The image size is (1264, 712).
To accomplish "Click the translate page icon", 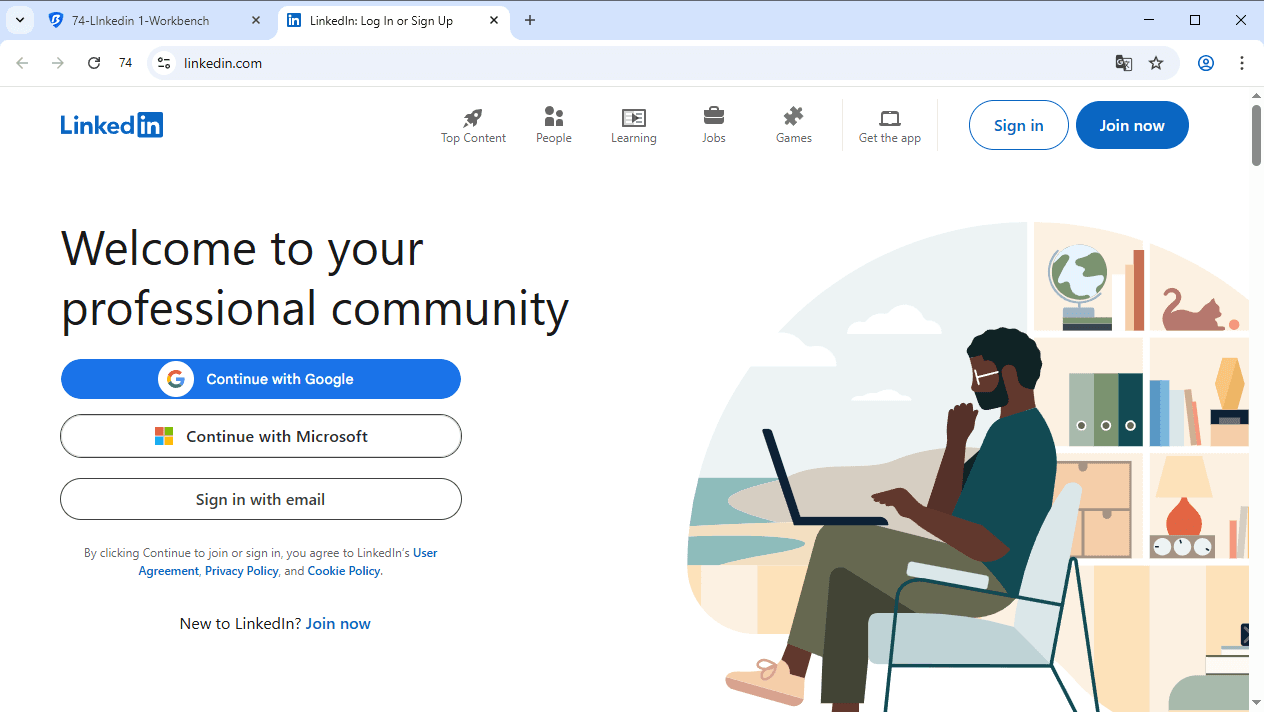I will pyautogui.click(x=1124, y=63).
